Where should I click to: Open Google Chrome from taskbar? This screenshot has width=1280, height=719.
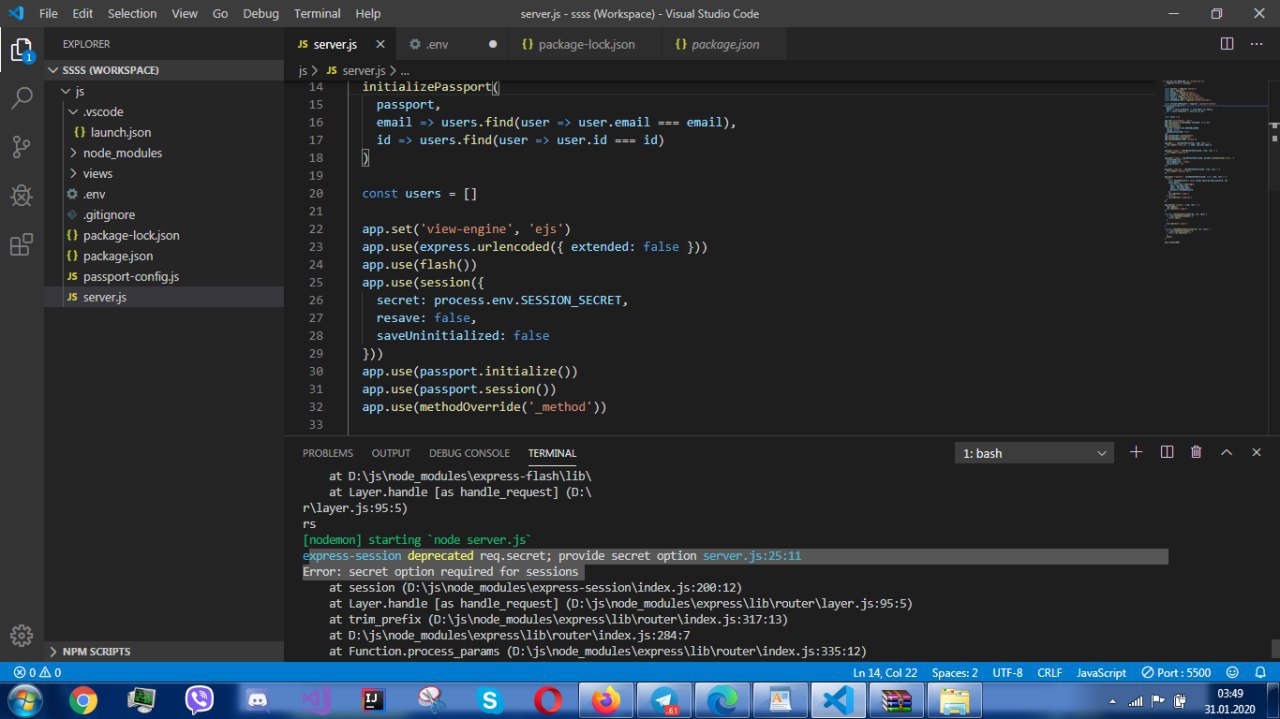84,700
